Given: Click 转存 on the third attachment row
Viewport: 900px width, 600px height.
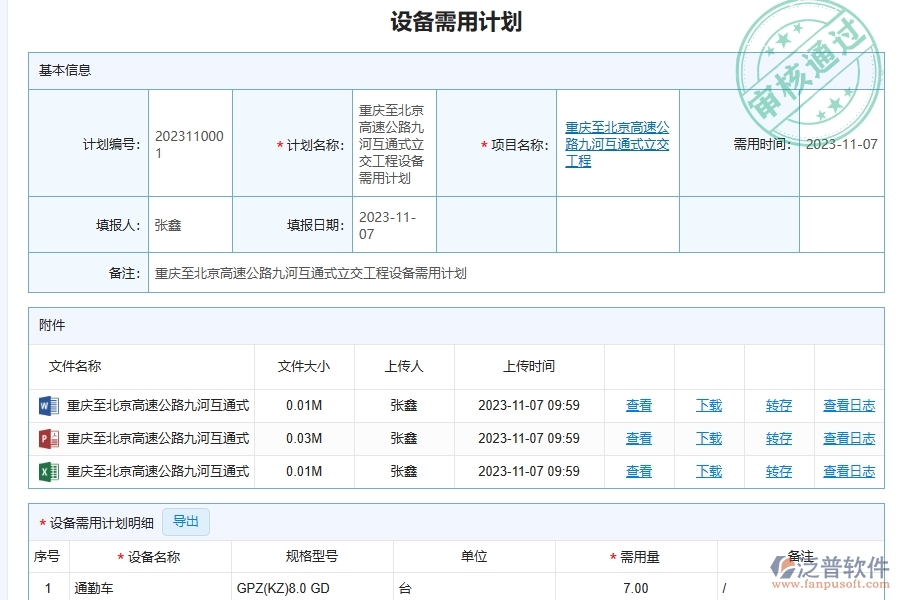Looking at the screenshot, I should tap(778, 471).
